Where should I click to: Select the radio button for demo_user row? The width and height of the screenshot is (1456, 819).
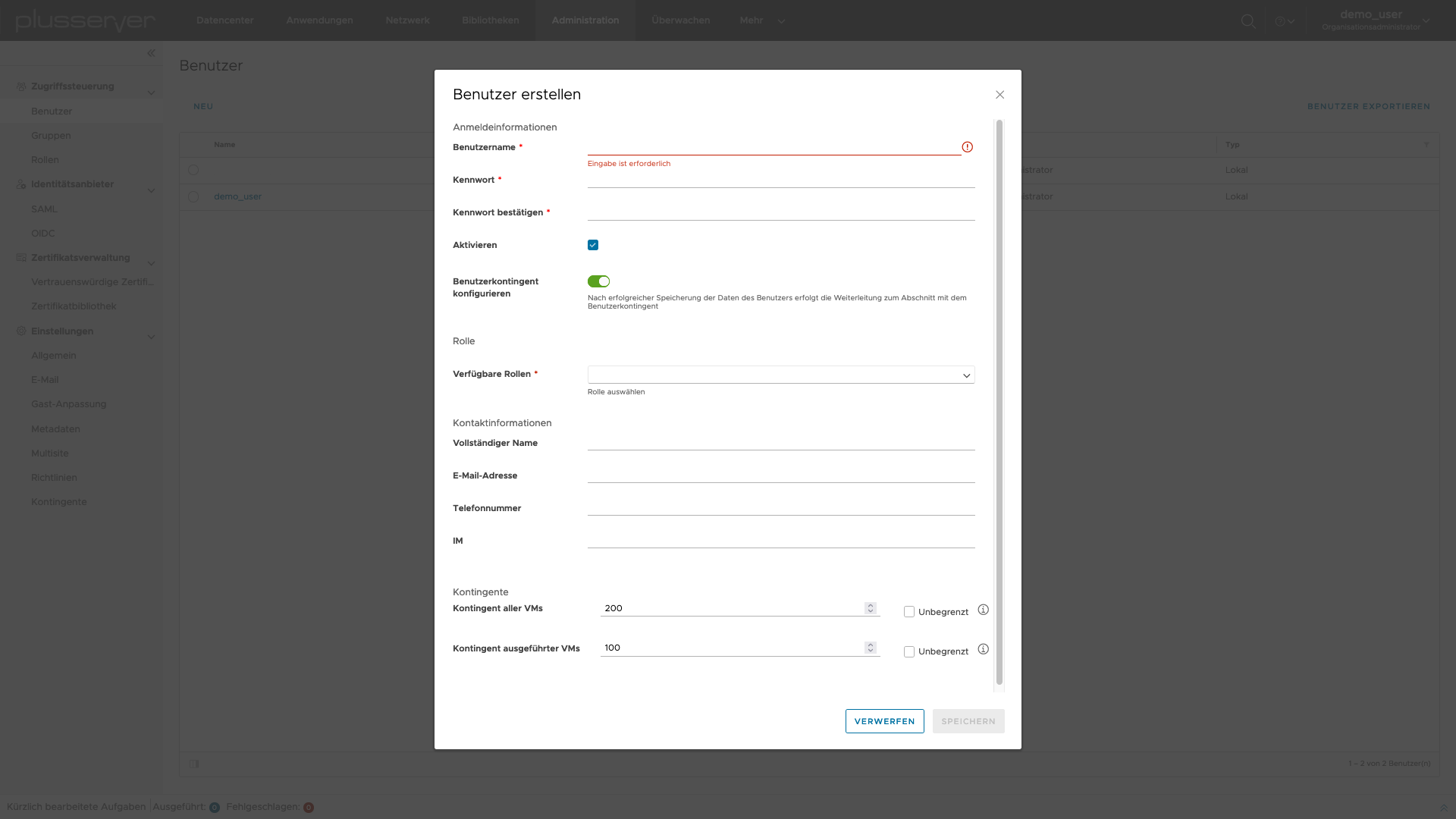[193, 197]
